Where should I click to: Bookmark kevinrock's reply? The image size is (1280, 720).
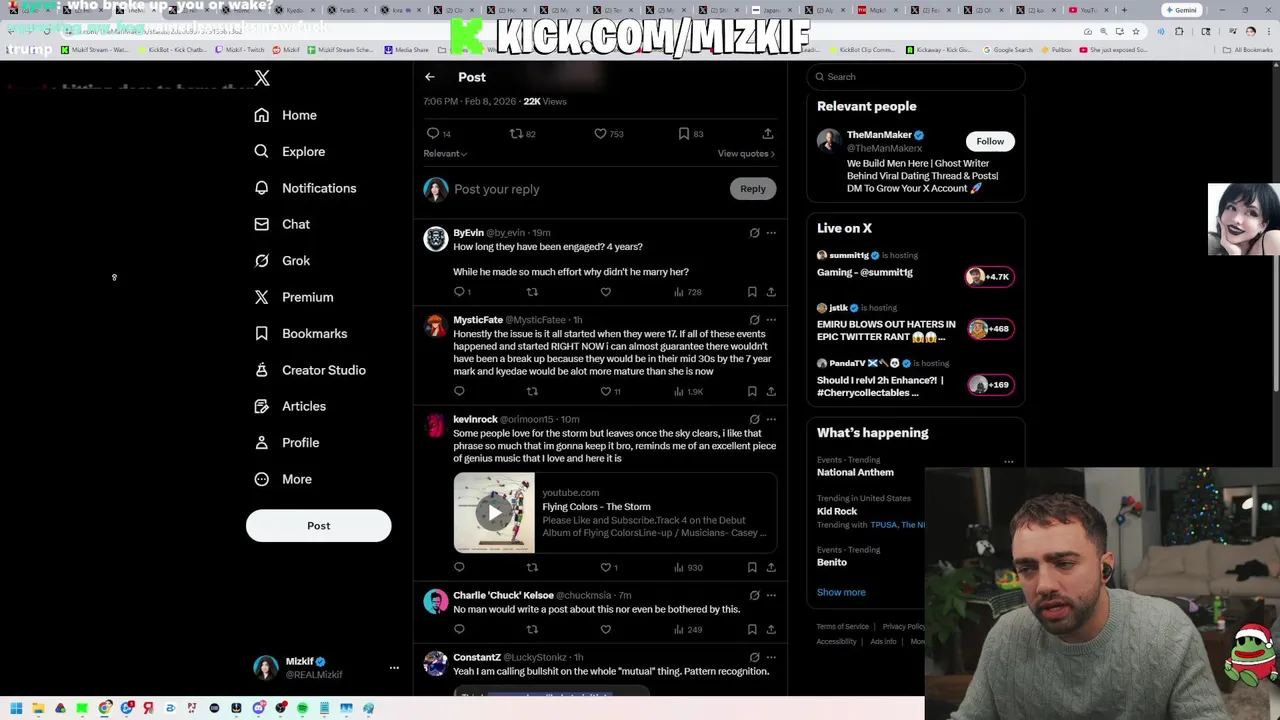tap(752, 567)
